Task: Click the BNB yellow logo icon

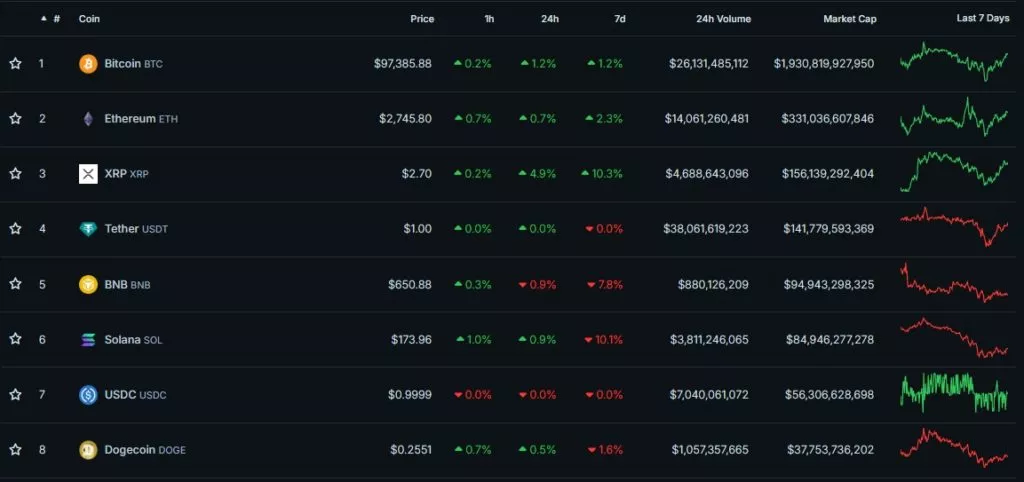Action: click(88, 284)
